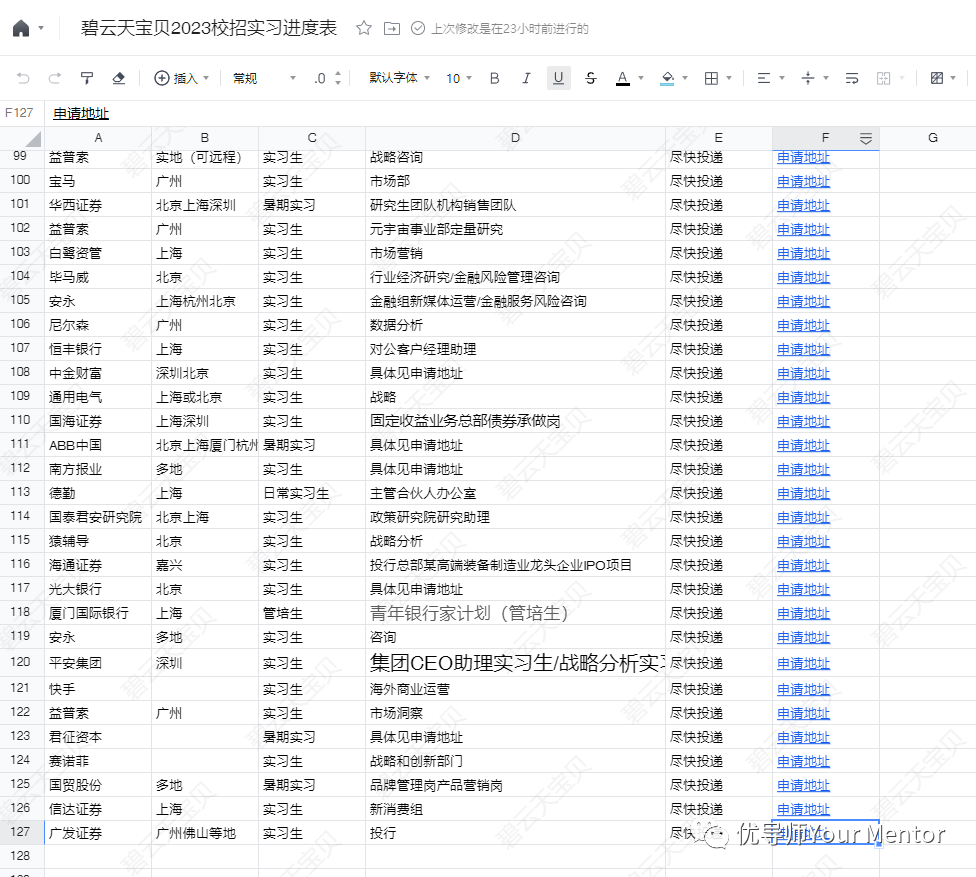This screenshot has height=877, width=976.
Task: Open the horizontal alignment options
Action: pyautogui.click(x=764, y=78)
